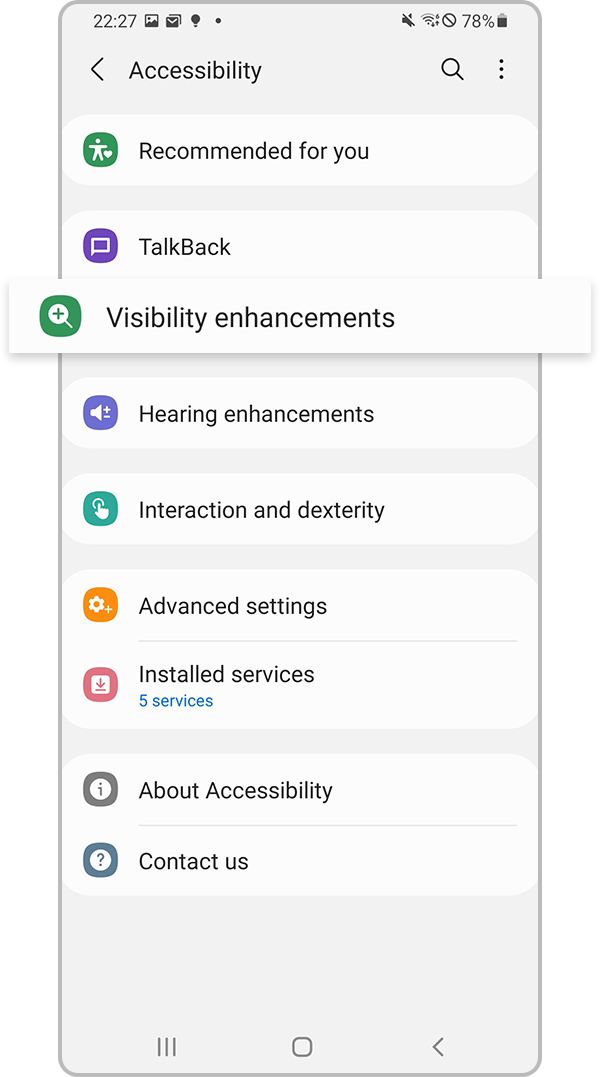Screen dimensions: 600x1077
Task: Tap the green Recommended for you icon
Action: pos(100,151)
